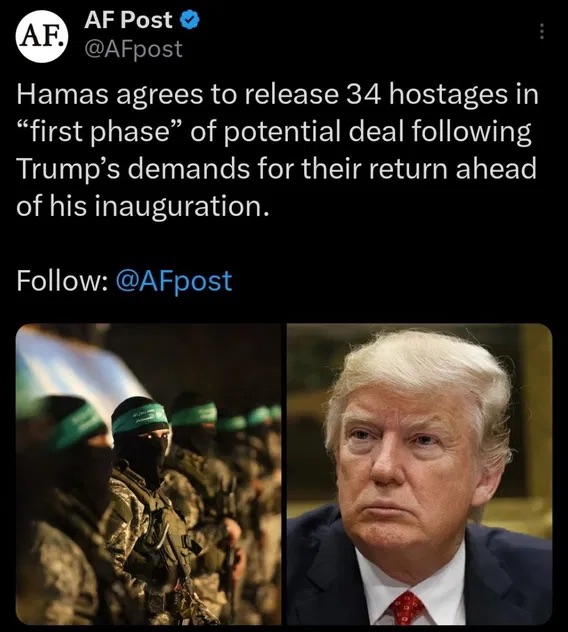This screenshot has width=568, height=632.
Task: Click the blue verified checkmark badge
Action: tap(189, 21)
